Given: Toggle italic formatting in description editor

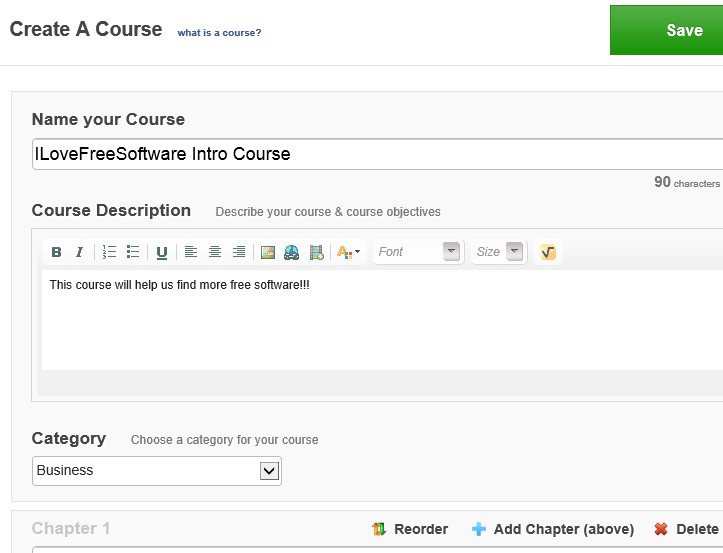Looking at the screenshot, I should click(79, 252).
